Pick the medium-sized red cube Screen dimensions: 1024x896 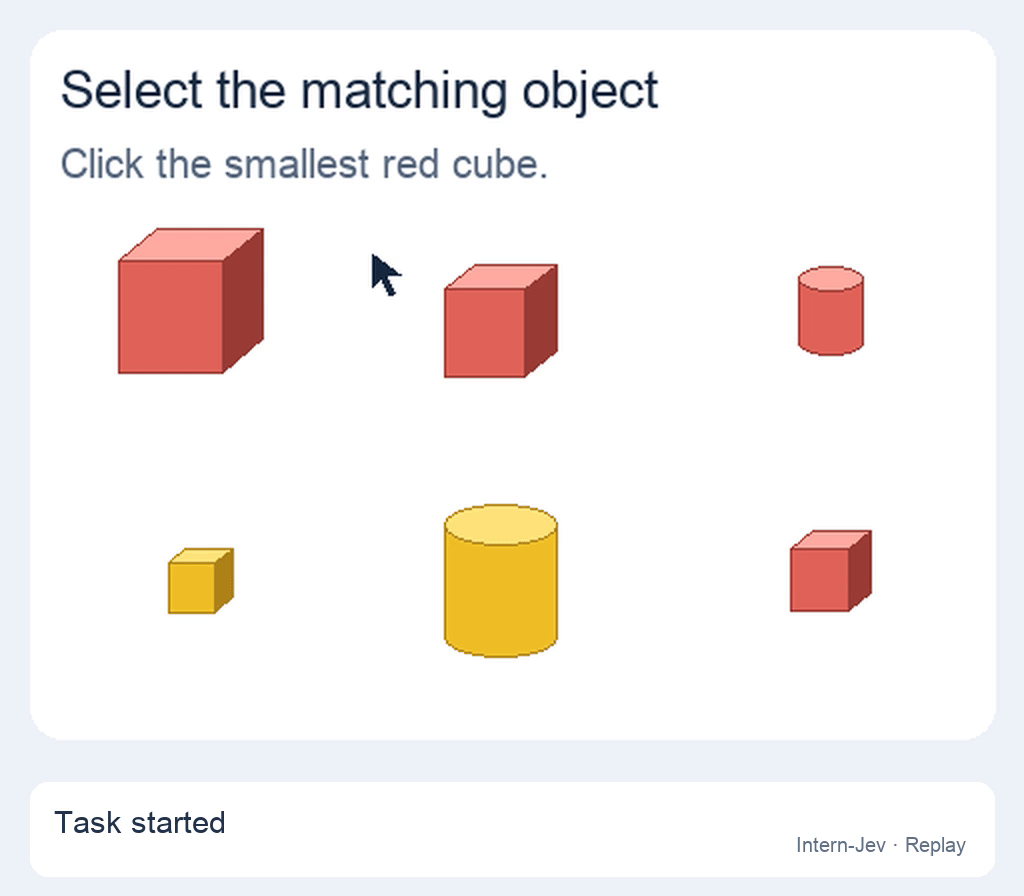pos(501,321)
